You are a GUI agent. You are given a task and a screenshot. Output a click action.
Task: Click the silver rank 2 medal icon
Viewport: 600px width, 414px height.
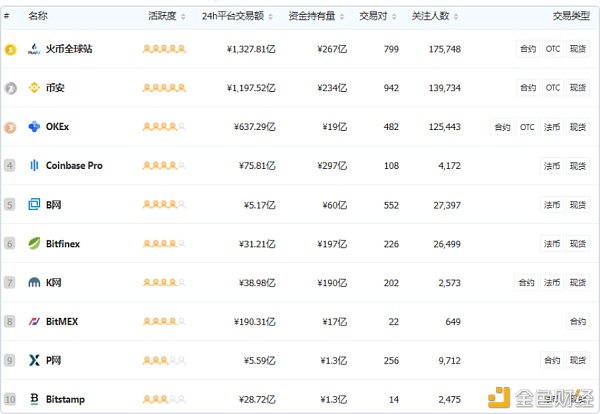point(10,88)
